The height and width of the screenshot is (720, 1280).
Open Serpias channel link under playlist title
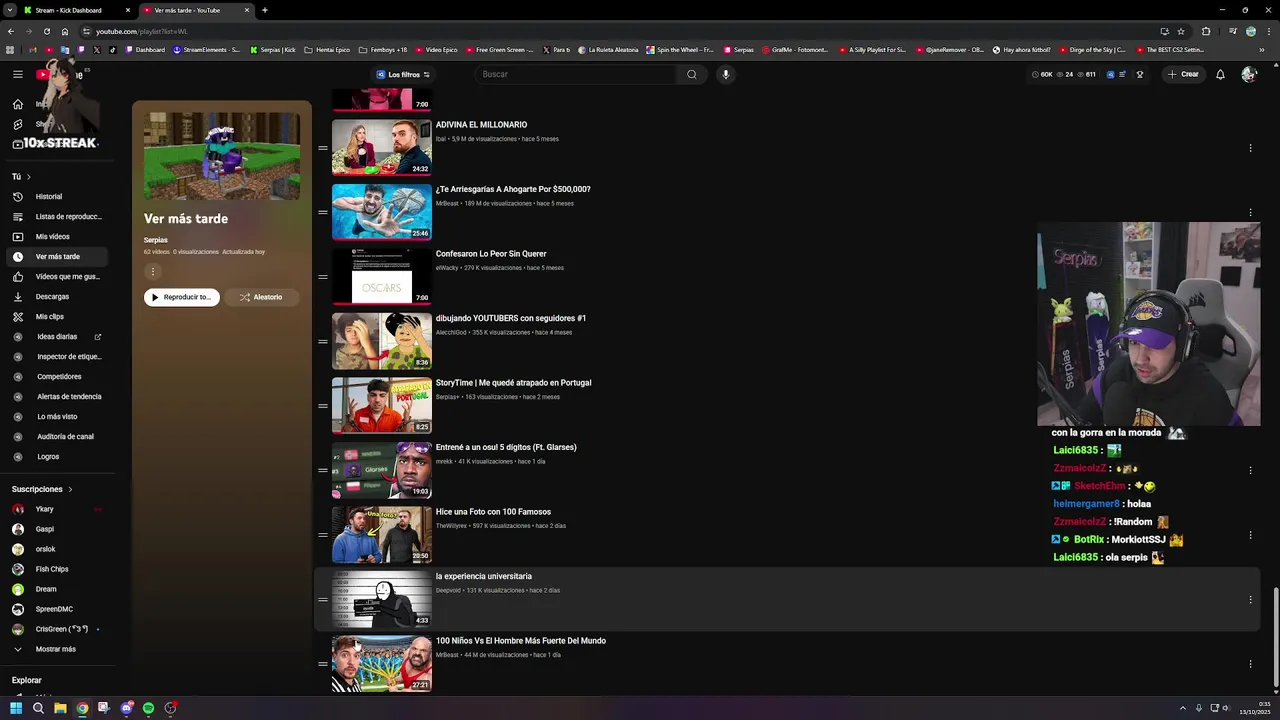155,240
